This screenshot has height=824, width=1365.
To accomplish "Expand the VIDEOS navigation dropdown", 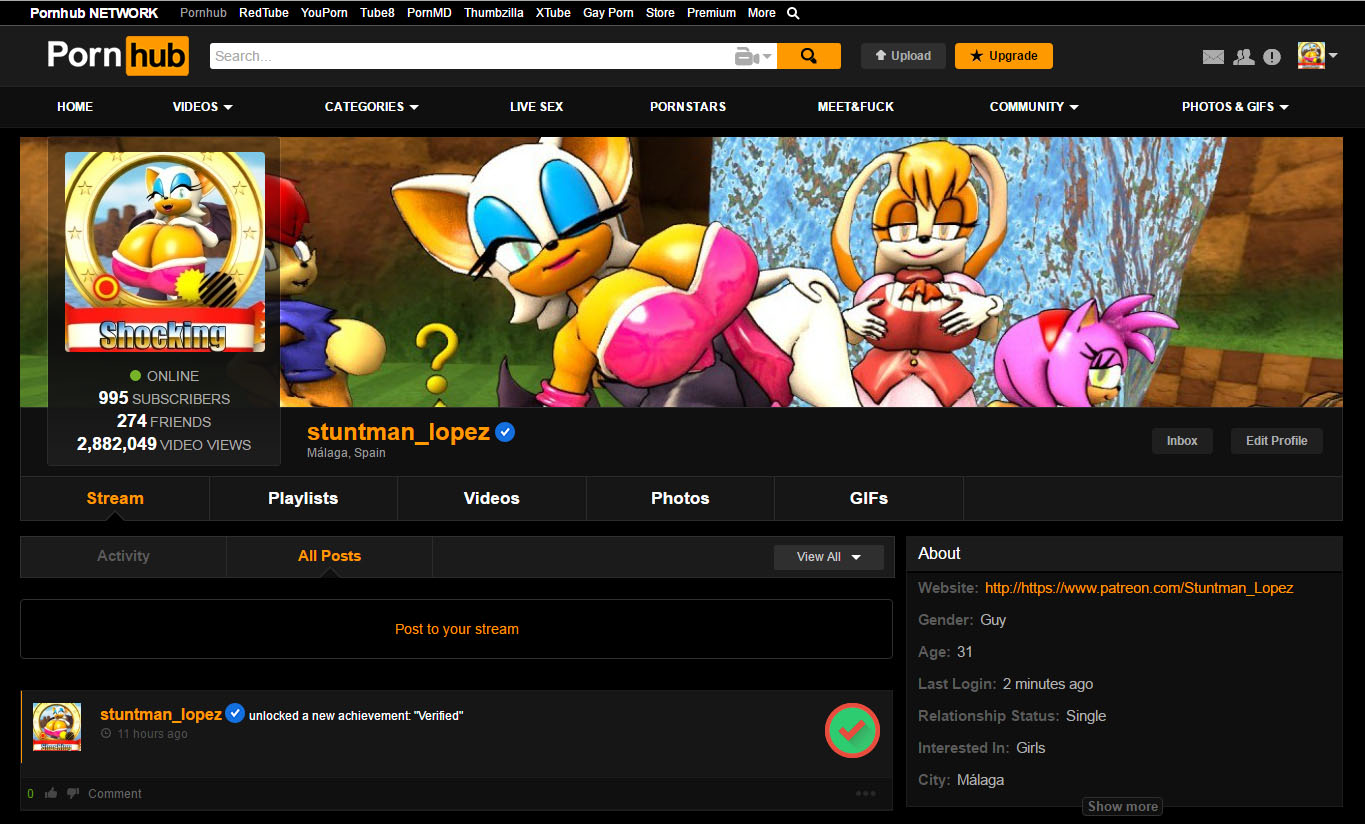I will [x=203, y=107].
